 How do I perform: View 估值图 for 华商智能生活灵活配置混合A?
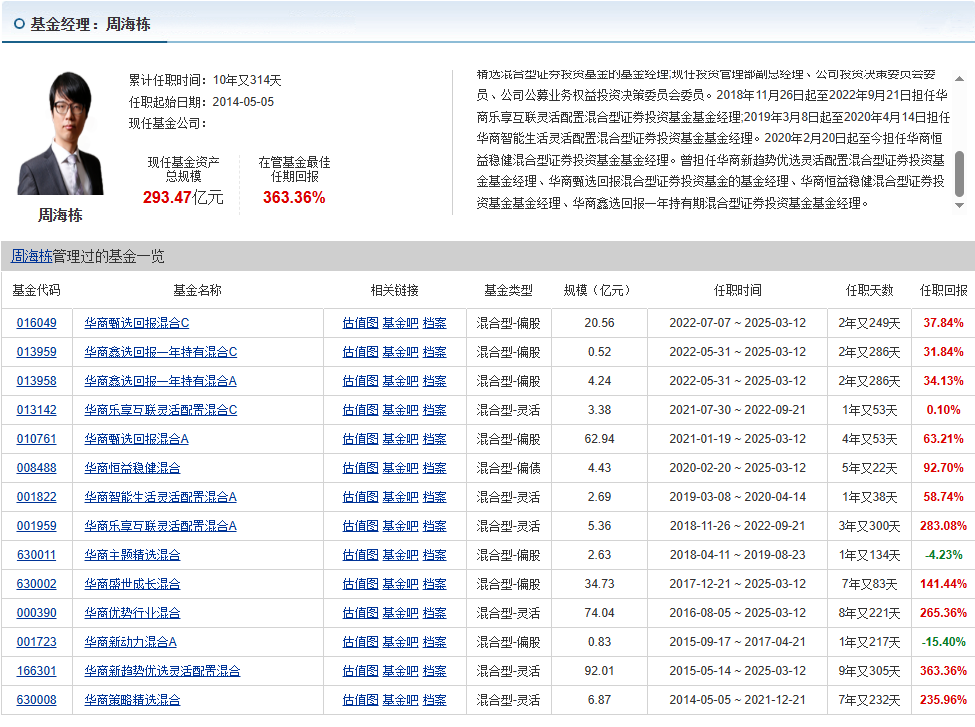360,497
